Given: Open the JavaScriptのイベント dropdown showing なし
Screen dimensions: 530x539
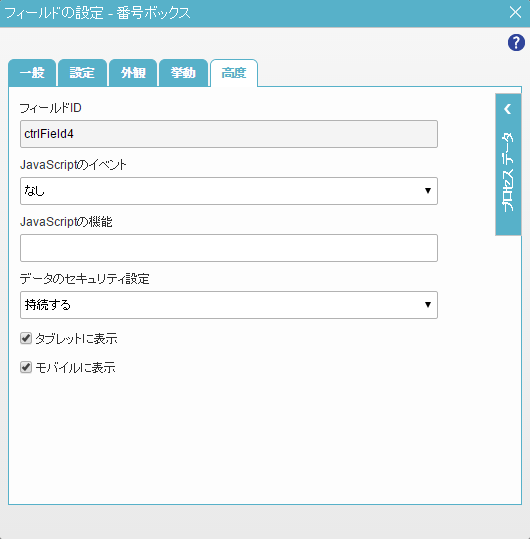Looking at the screenshot, I should point(229,191).
